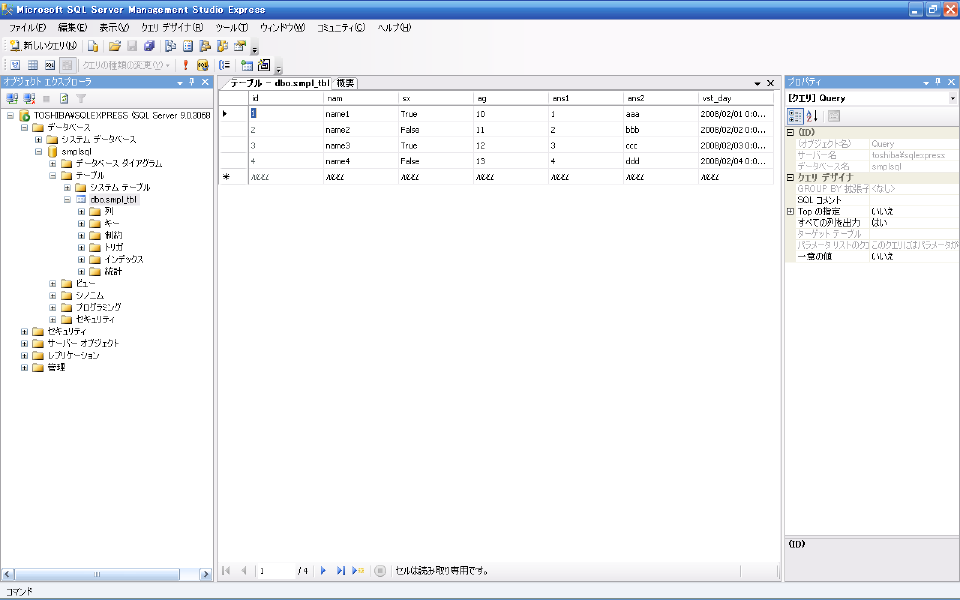Collapse the smplsql database node
960x600 pixels.
point(39,151)
